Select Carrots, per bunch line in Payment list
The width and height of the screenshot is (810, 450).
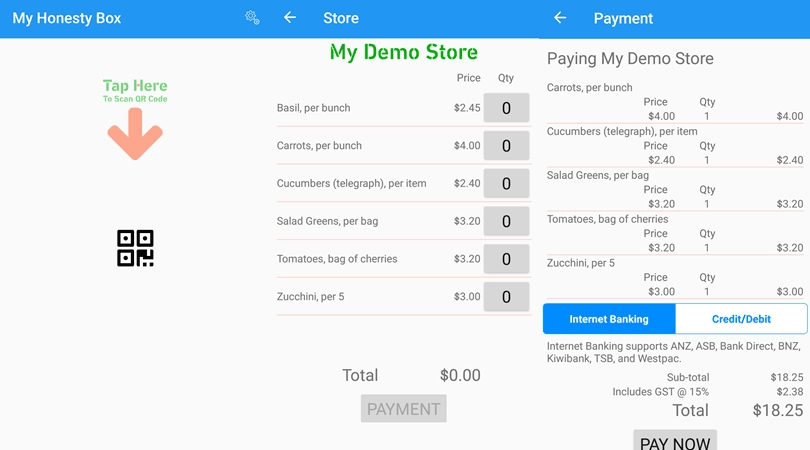pyautogui.click(x=590, y=88)
